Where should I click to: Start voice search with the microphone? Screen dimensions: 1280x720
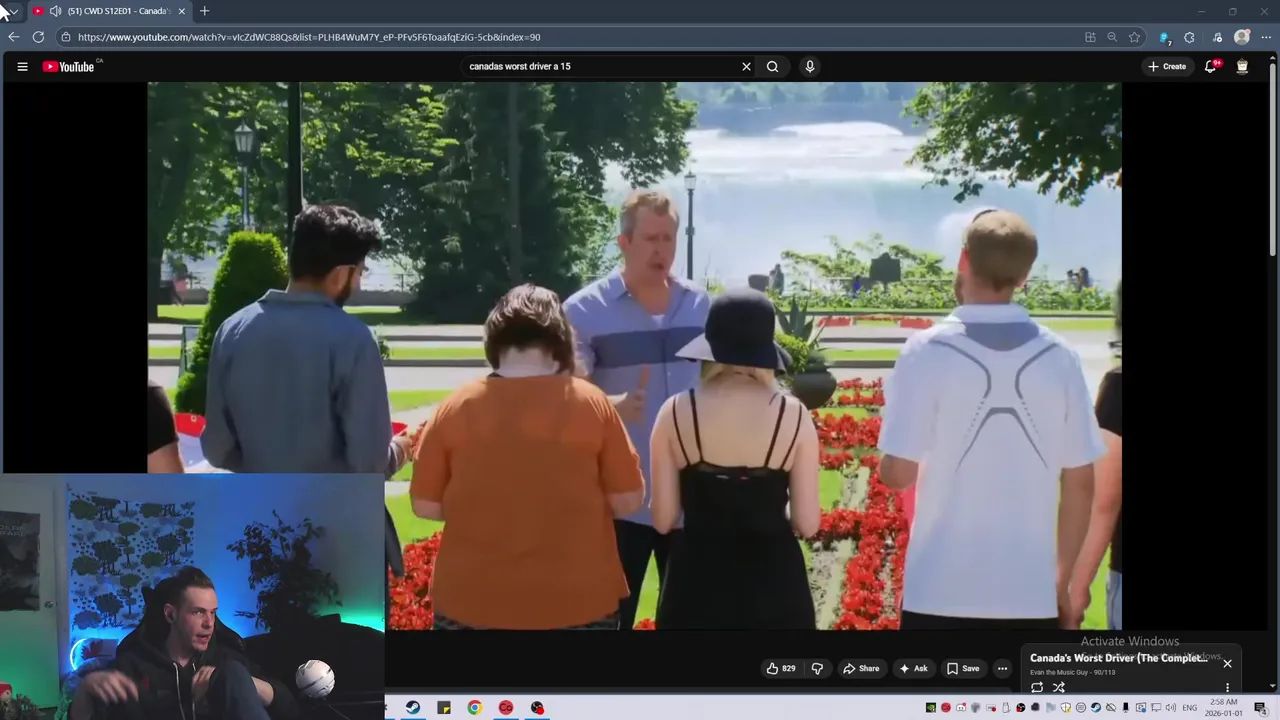click(810, 67)
